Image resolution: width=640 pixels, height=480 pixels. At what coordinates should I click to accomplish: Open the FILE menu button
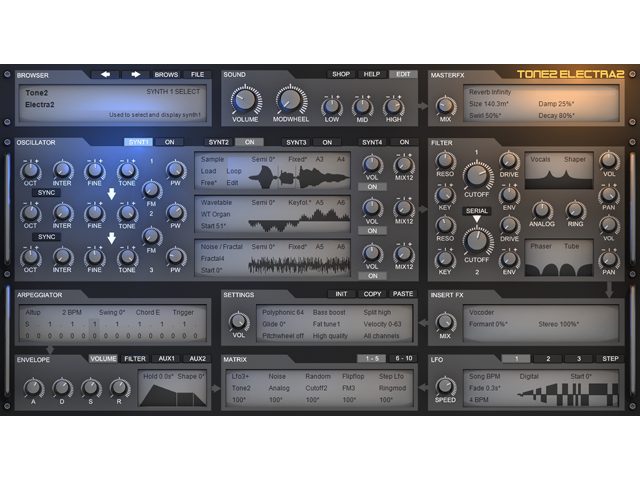pyautogui.click(x=197, y=74)
